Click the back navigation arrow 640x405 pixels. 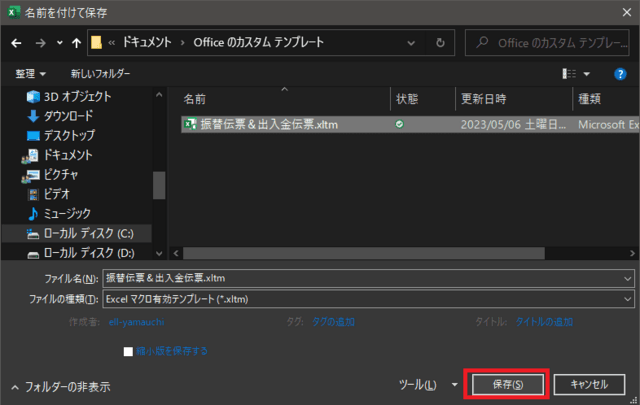point(17,43)
